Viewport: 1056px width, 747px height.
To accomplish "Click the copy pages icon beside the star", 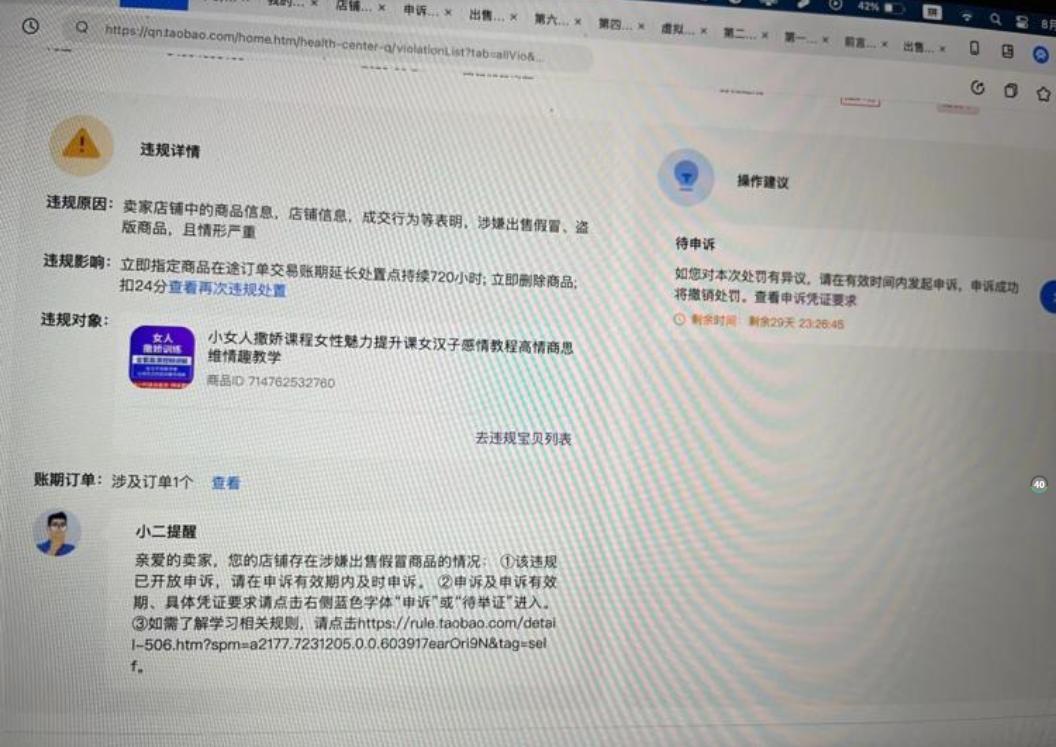I will [x=1010, y=91].
